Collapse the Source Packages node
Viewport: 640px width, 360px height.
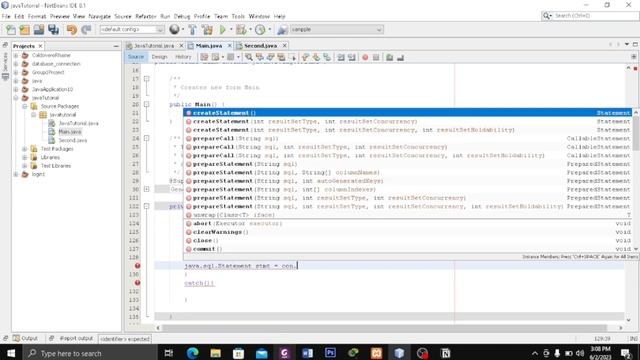tap(25, 106)
